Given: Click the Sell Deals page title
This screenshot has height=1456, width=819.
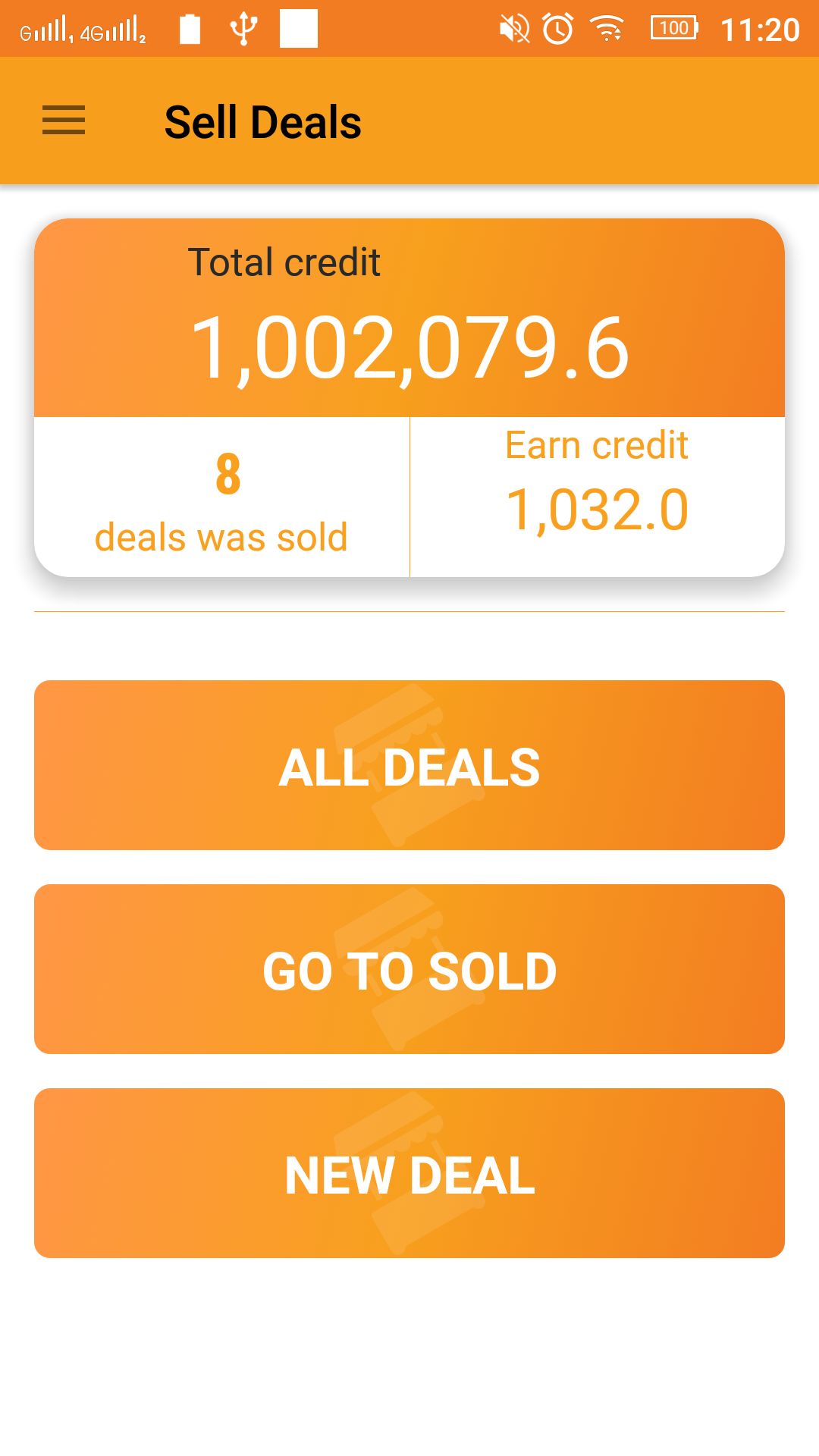Looking at the screenshot, I should click(x=262, y=122).
